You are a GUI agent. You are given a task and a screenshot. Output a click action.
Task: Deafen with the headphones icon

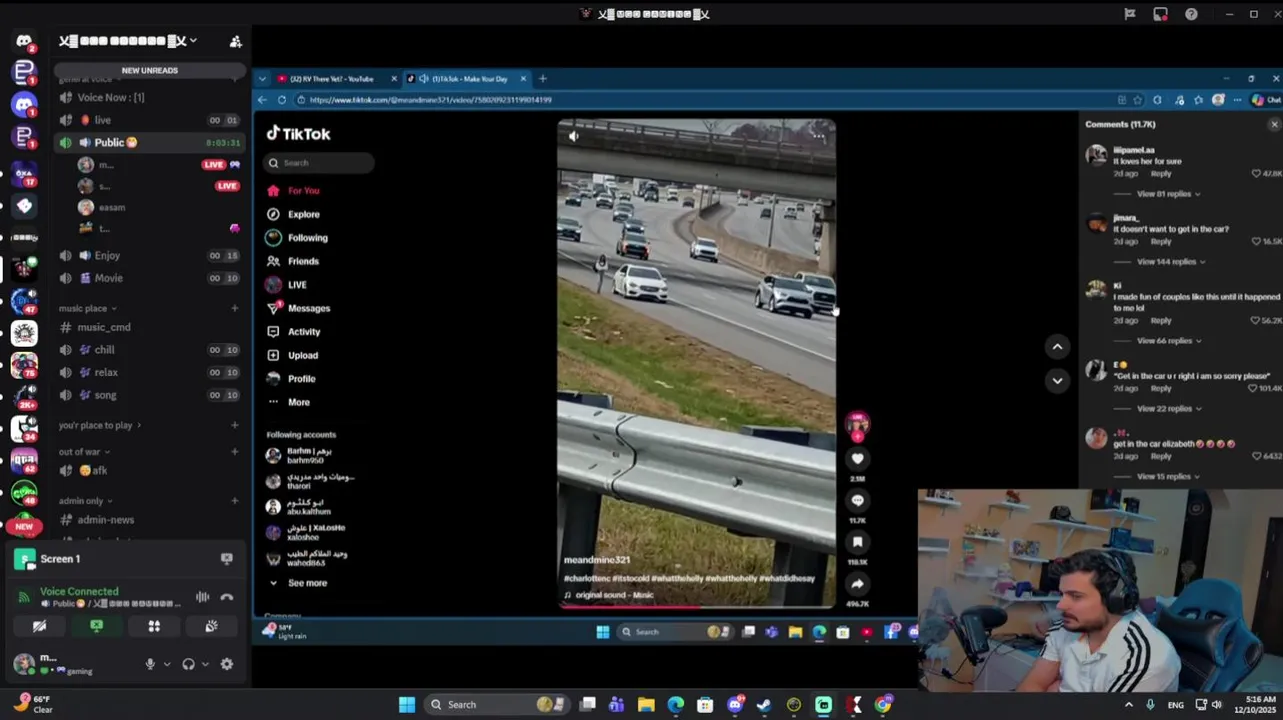(188, 664)
